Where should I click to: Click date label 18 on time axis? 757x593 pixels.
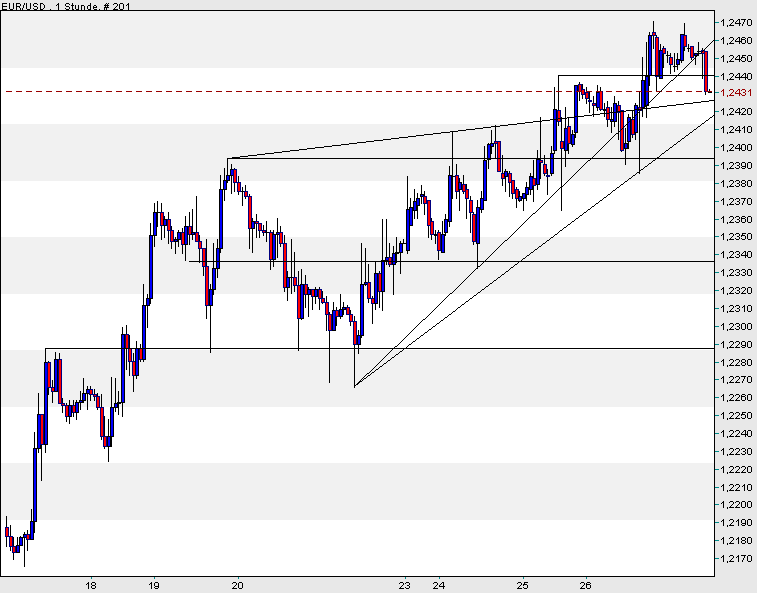click(91, 585)
